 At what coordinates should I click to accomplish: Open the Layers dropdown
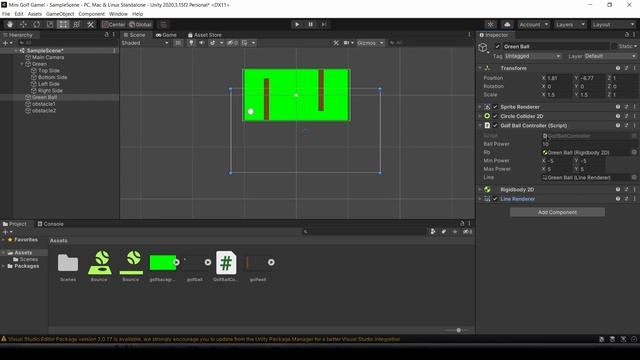tap(570, 24)
